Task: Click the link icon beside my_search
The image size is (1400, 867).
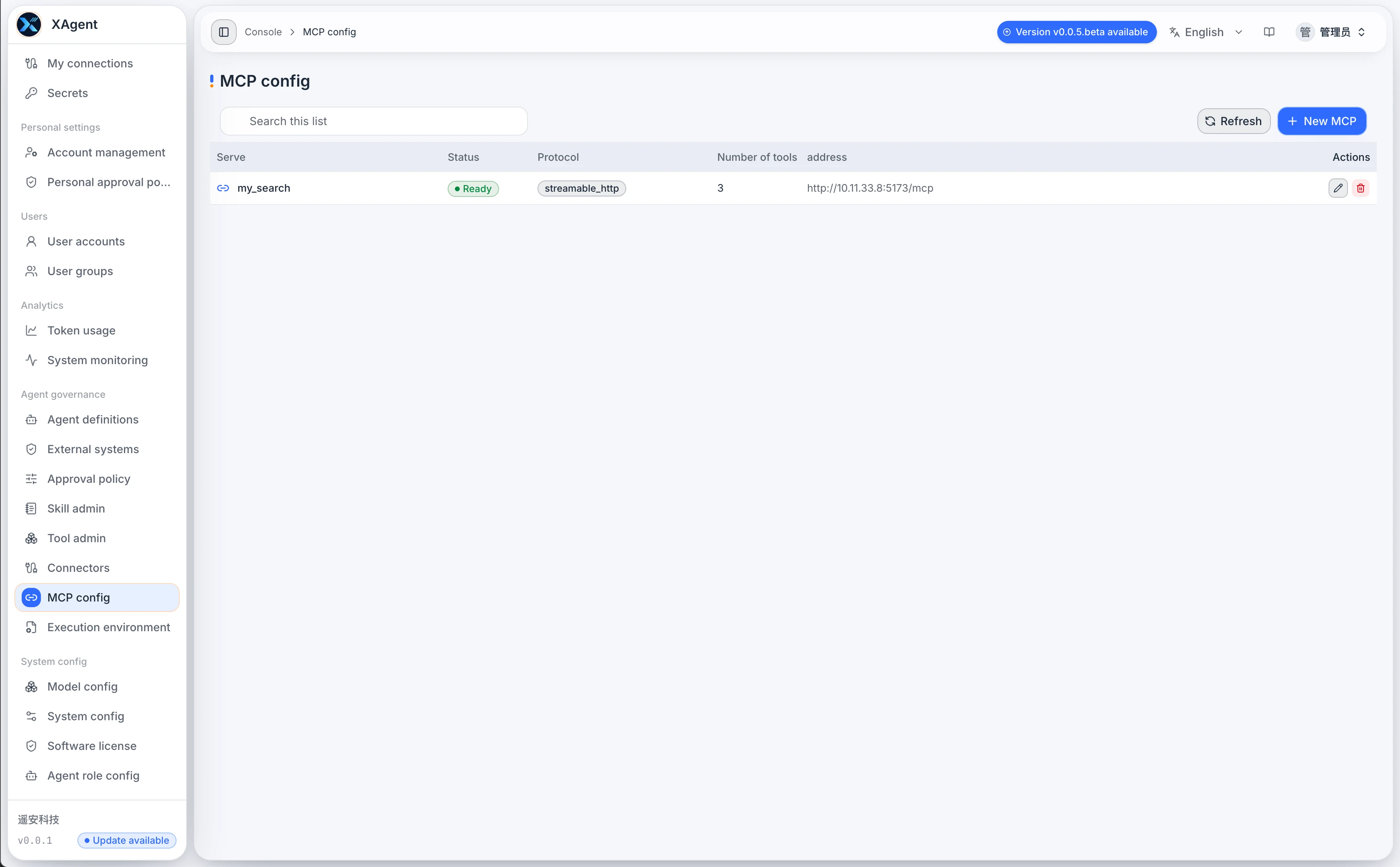Action: (x=223, y=188)
